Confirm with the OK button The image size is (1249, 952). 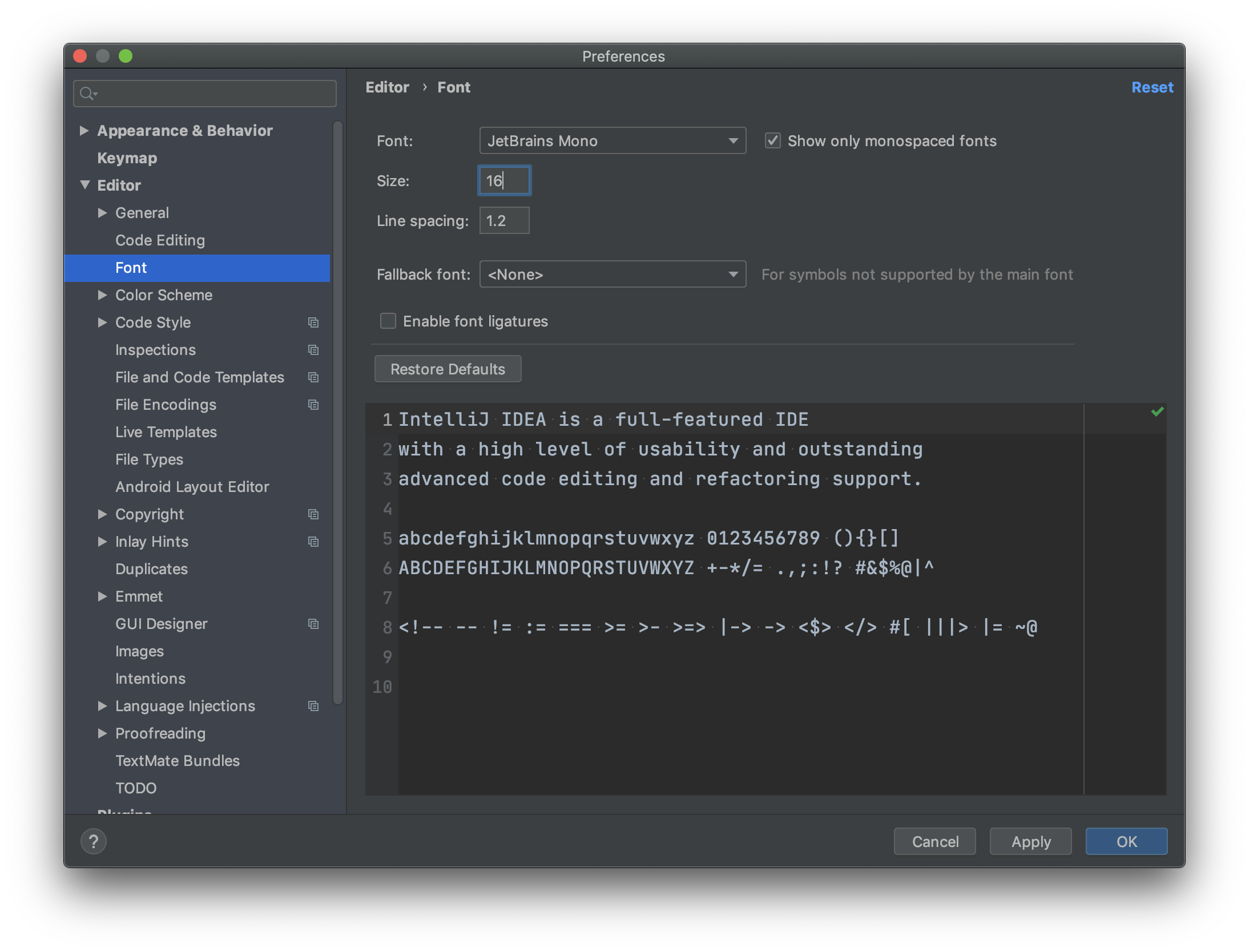coord(1127,841)
